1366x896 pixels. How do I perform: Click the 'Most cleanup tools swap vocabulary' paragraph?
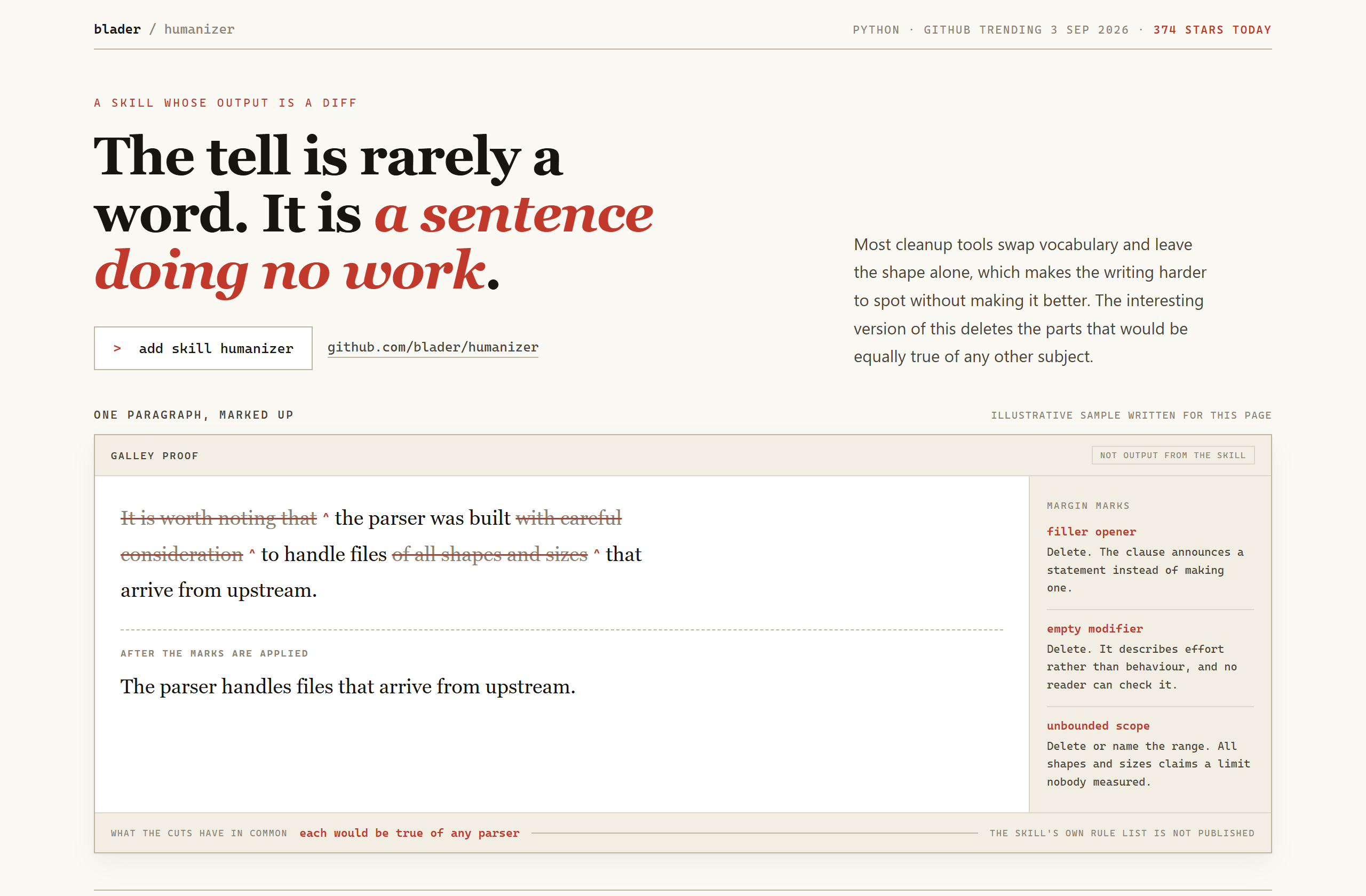[1030, 301]
